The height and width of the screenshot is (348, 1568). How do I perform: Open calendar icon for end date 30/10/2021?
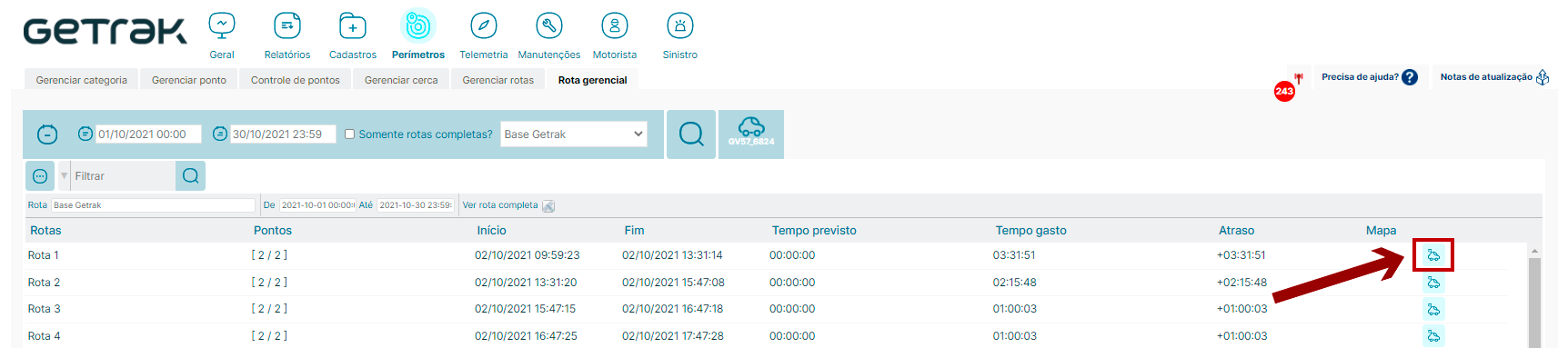(x=220, y=134)
